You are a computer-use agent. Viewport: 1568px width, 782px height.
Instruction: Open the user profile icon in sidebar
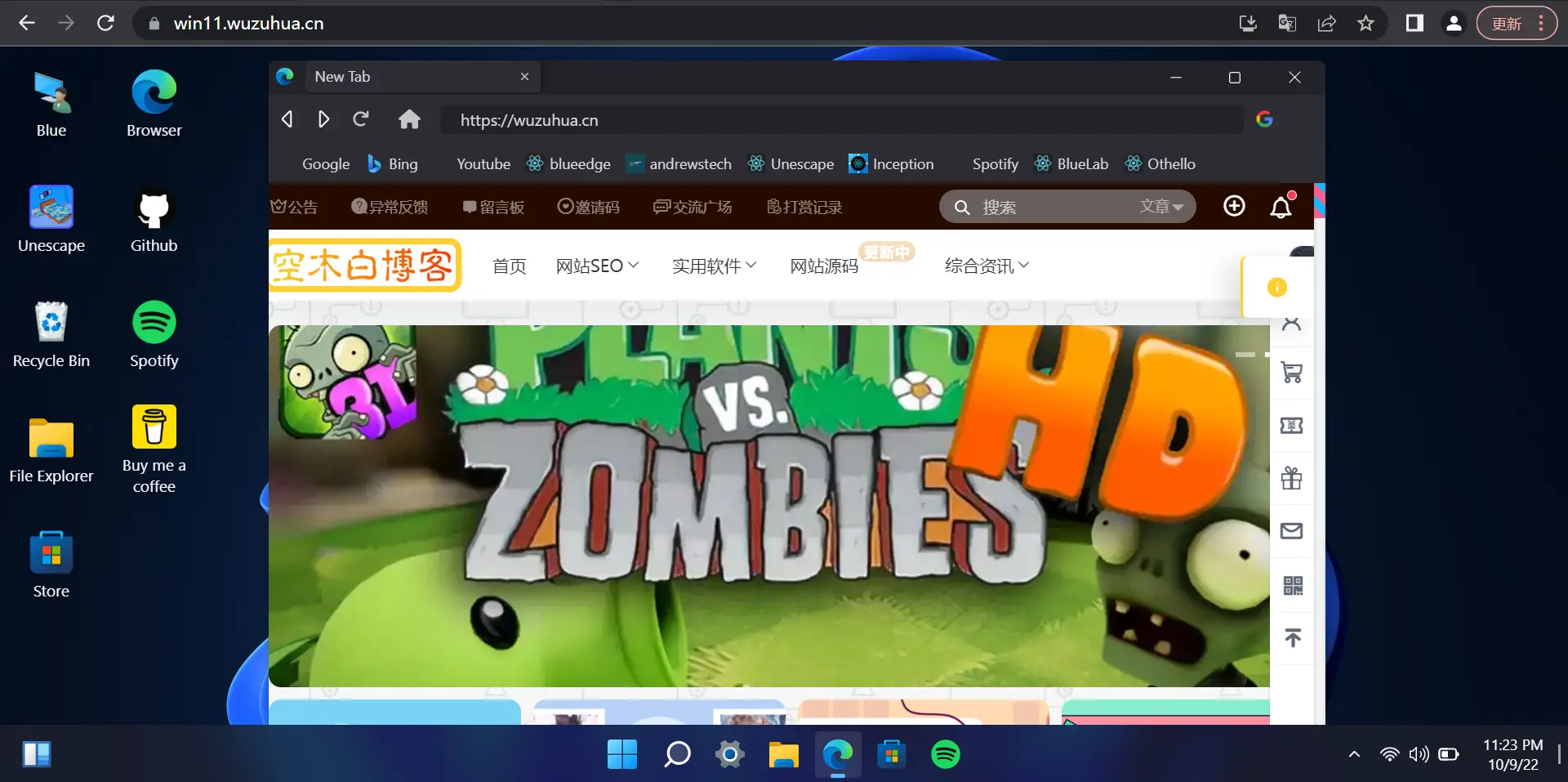pyautogui.click(x=1291, y=324)
